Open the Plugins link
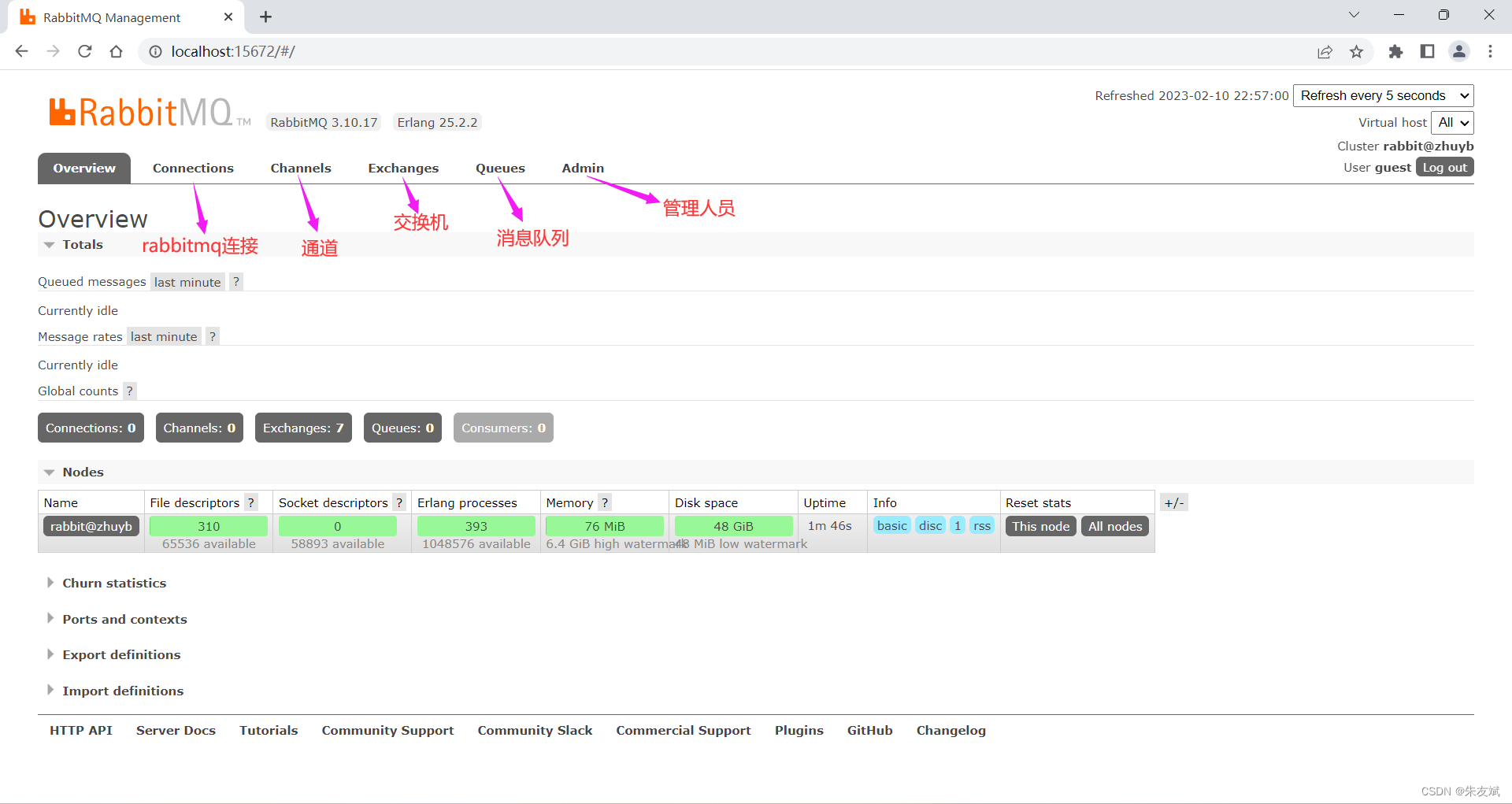Image resolution: width=1512 pixels, height=804 pixels. tap(799, 731)
